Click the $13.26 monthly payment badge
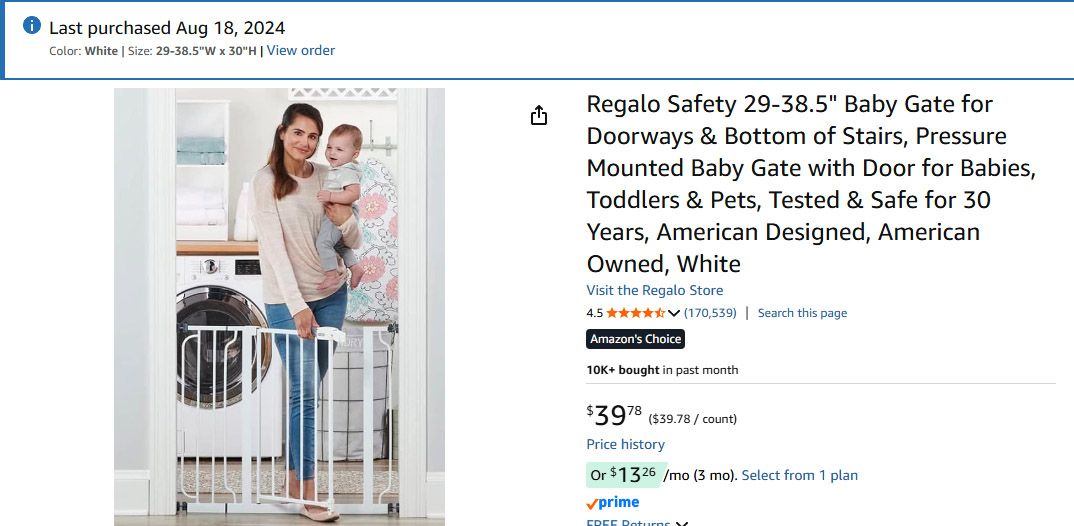 click(x=622, y=474)
